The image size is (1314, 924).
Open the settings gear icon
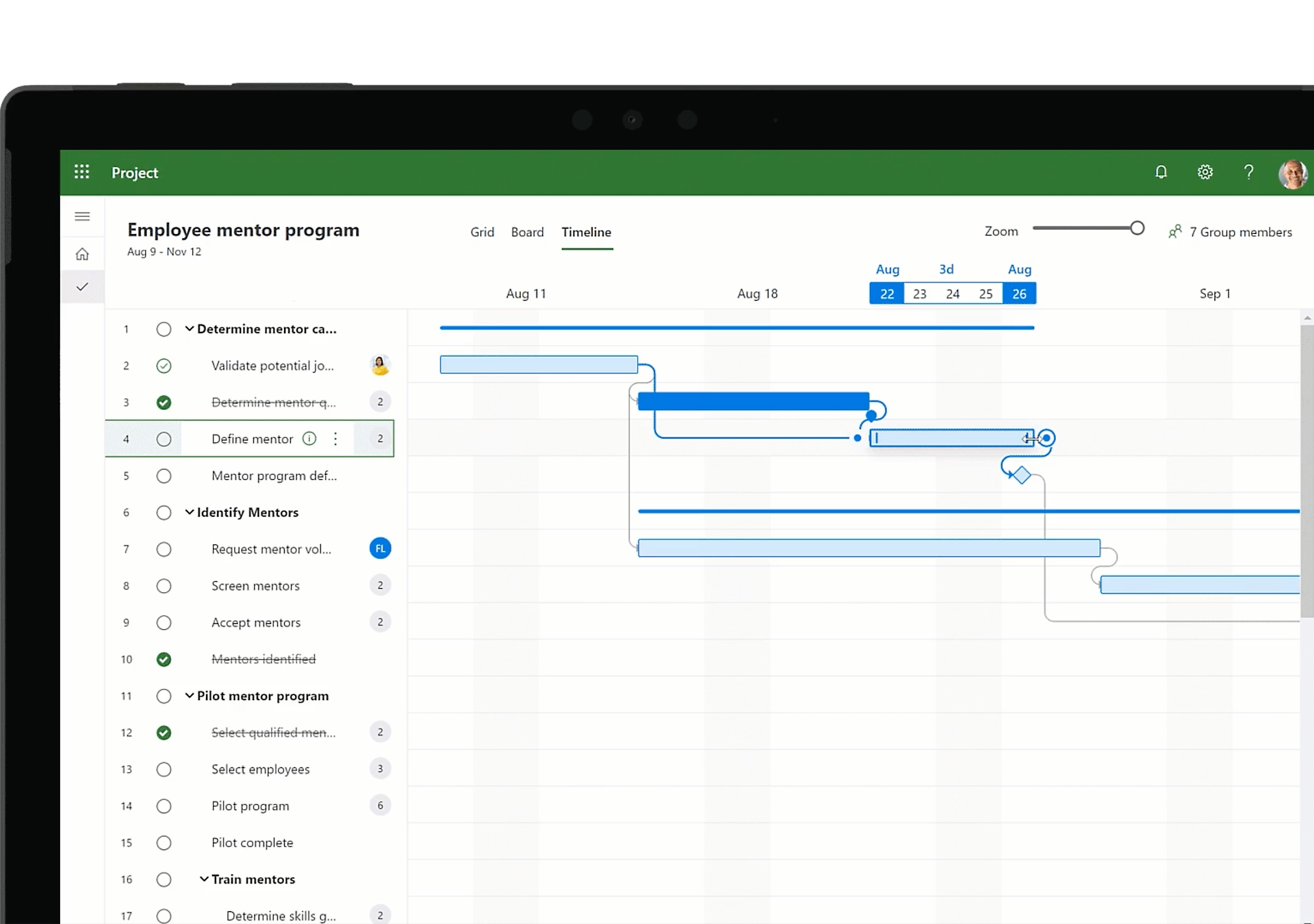[1205, 172]
